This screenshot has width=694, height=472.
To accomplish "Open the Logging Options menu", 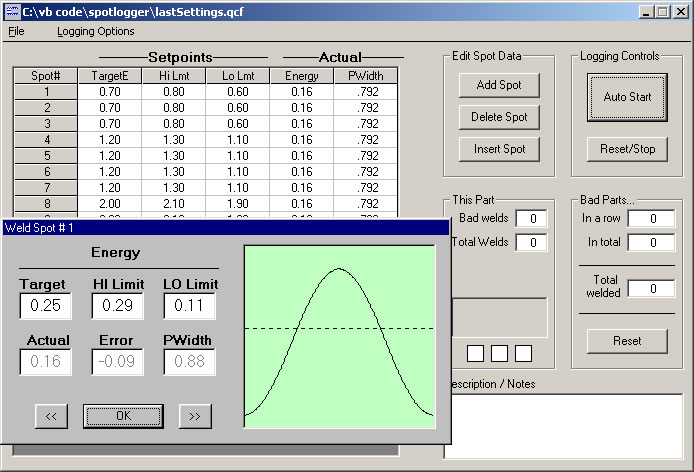I will point(96,31).
